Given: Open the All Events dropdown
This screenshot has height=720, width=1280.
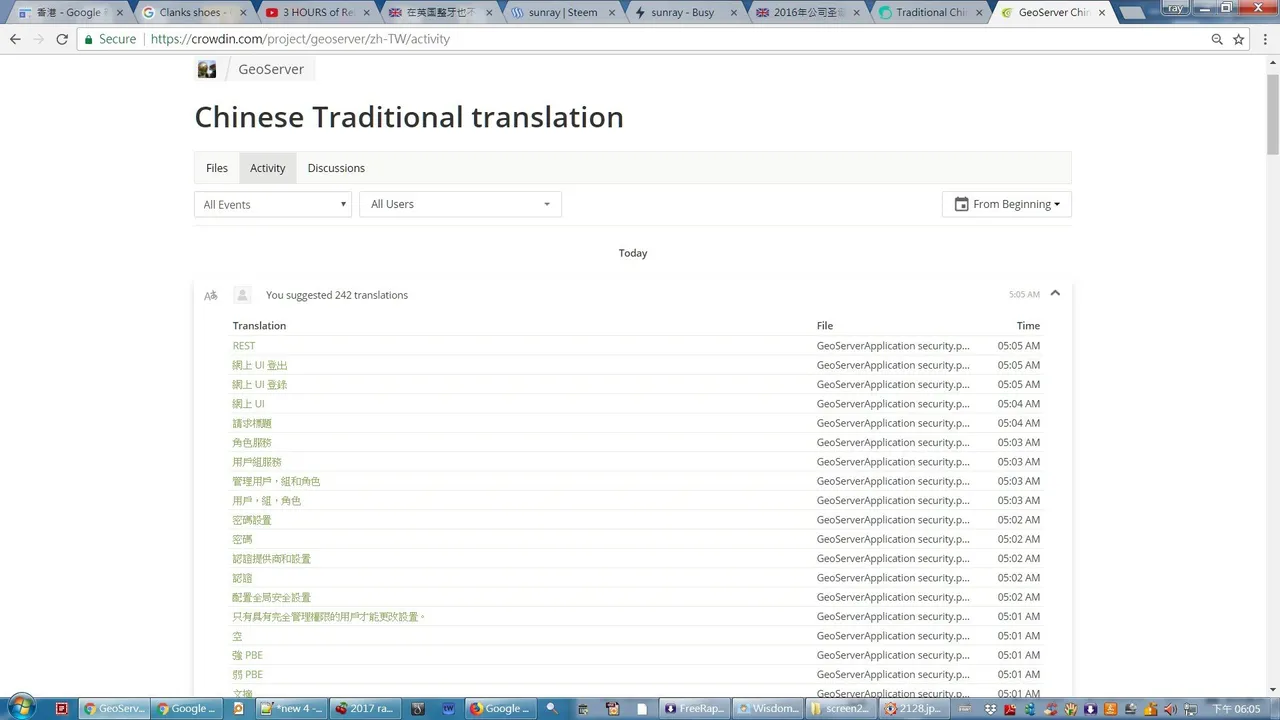Looking at the screenshot, I should 273,204.
